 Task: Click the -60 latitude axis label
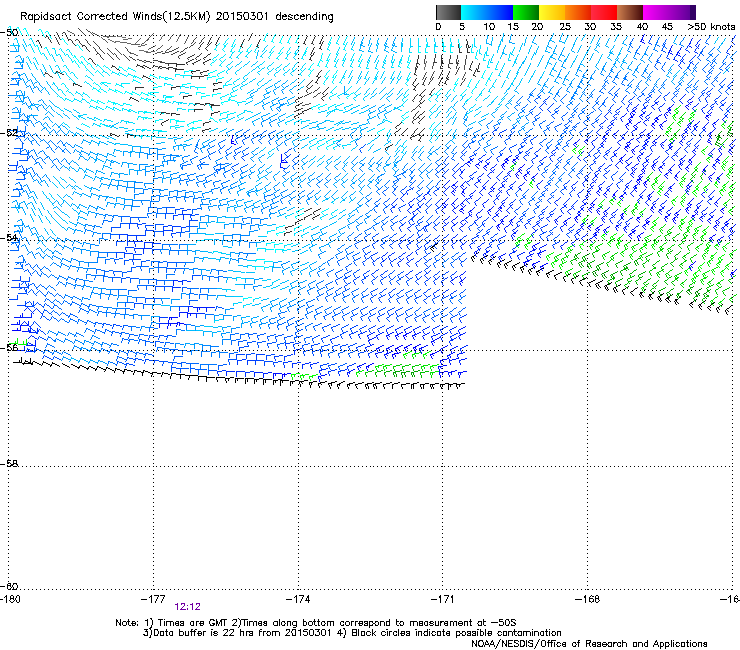tap(9, 587)
